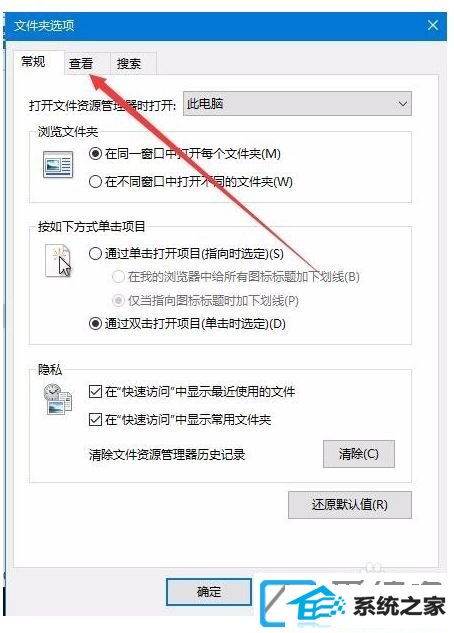Switch to the 查看 tab

click(x=81, y=63)
